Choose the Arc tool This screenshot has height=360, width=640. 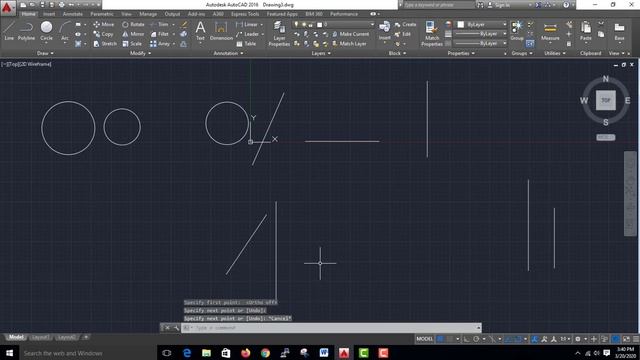click(x=64, y=31)
